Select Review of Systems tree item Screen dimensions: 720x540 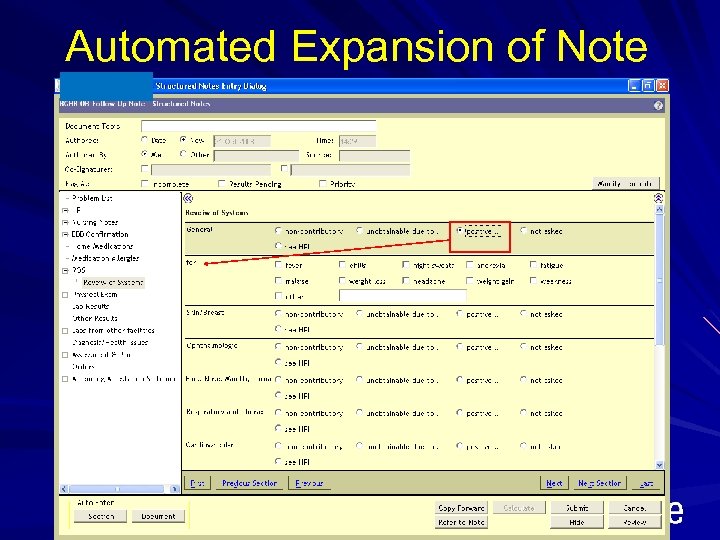113,282
